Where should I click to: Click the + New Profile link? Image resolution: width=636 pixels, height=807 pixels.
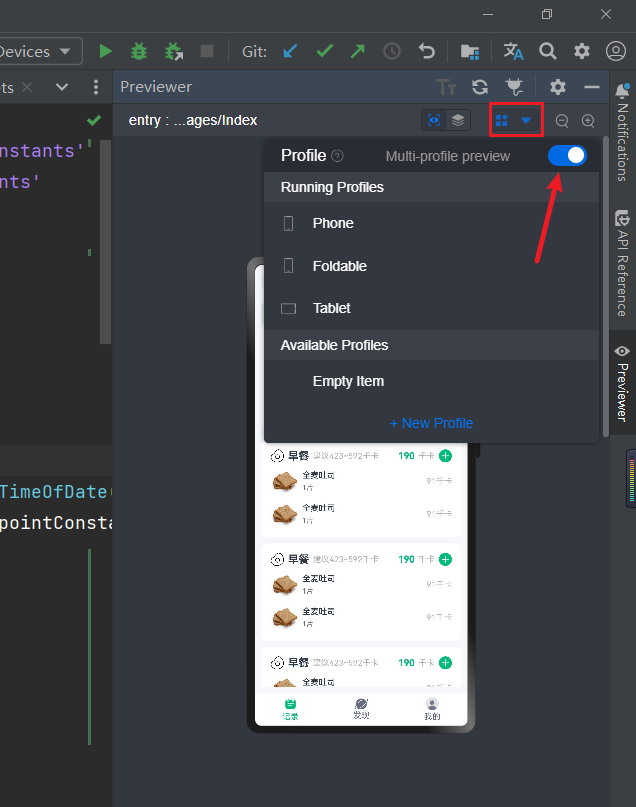pos(431,423)
